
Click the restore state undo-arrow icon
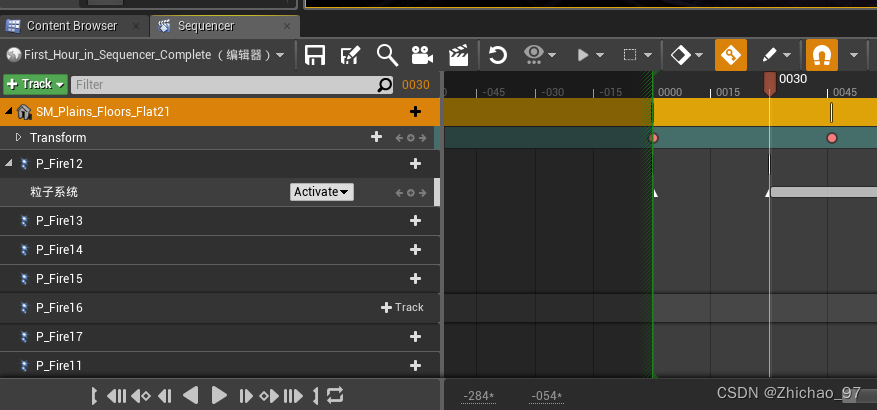497,55
